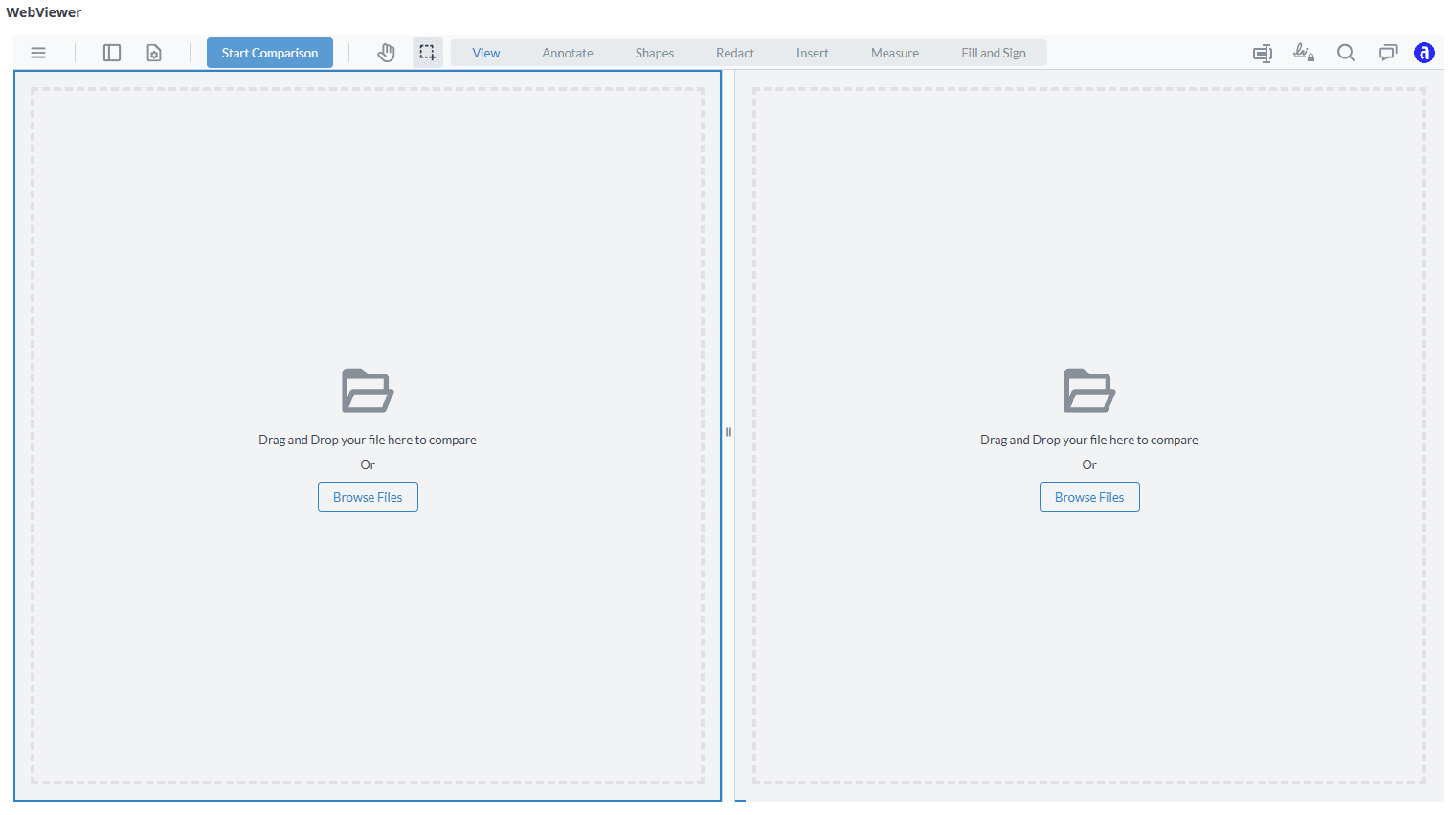Open the hamburger menu

click(38, 53)
